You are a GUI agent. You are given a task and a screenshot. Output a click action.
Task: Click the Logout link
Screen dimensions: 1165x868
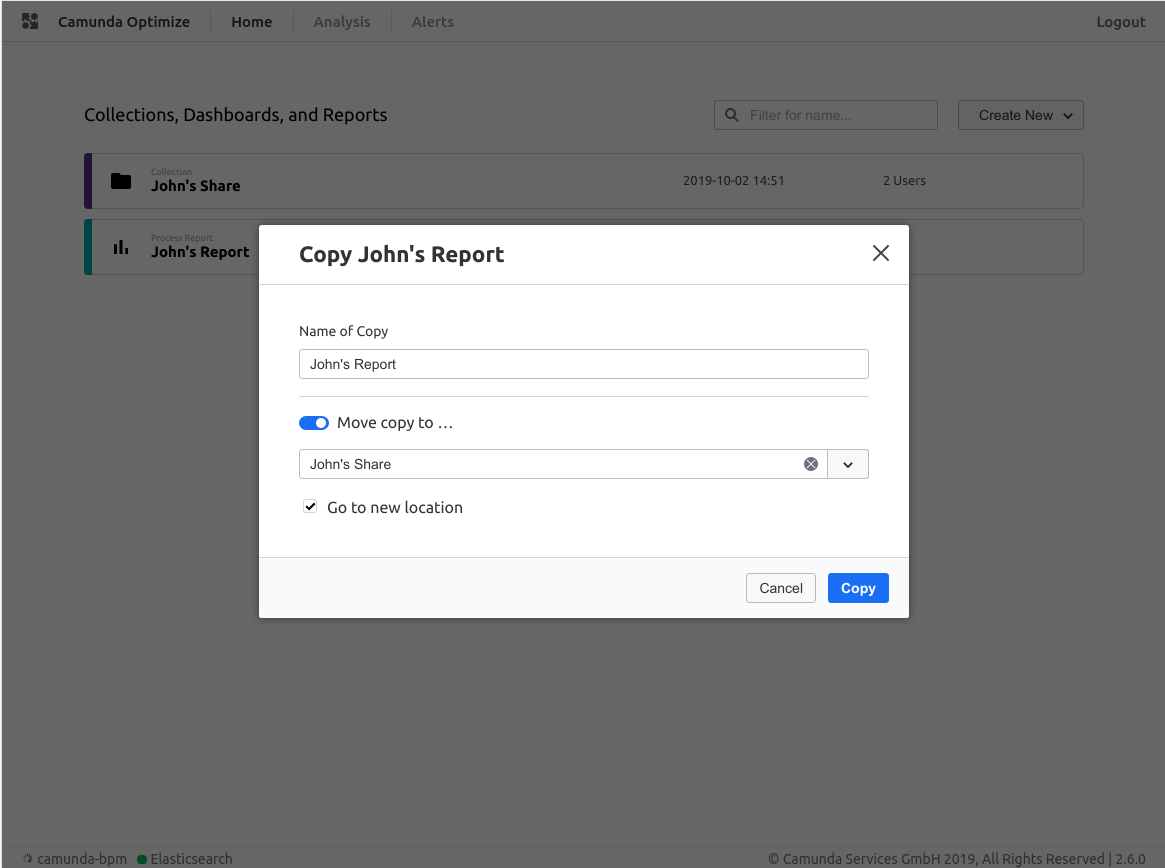click(1120, 21)
